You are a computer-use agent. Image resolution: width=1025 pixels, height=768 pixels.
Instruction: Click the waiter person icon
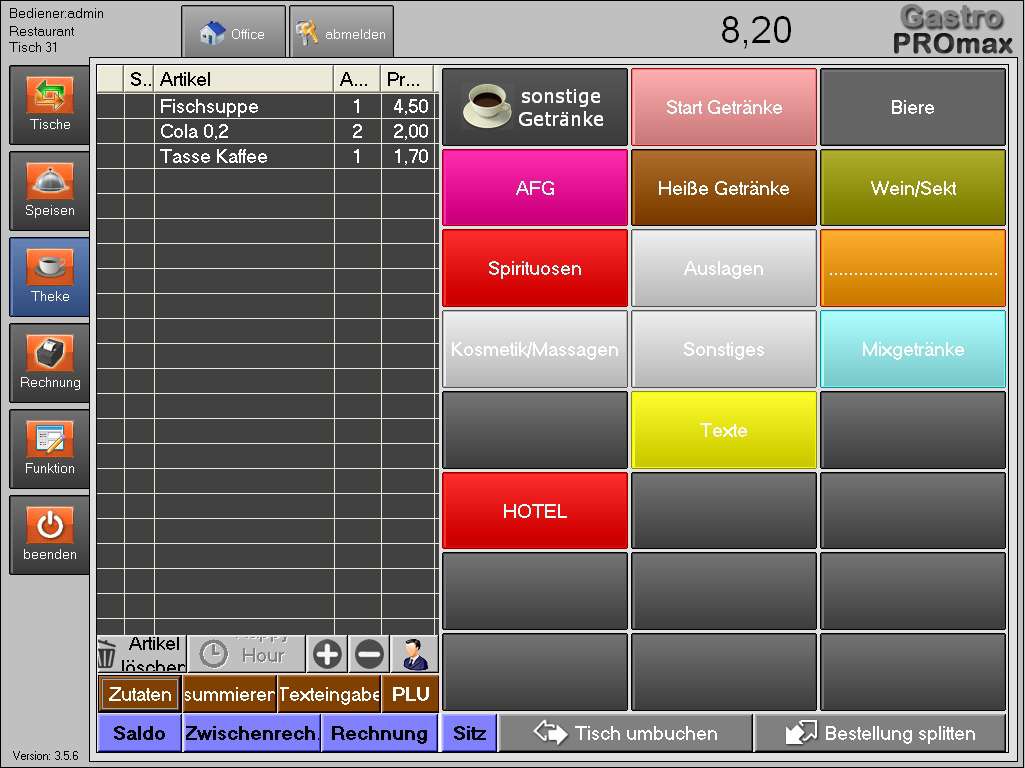coord(414,655)
